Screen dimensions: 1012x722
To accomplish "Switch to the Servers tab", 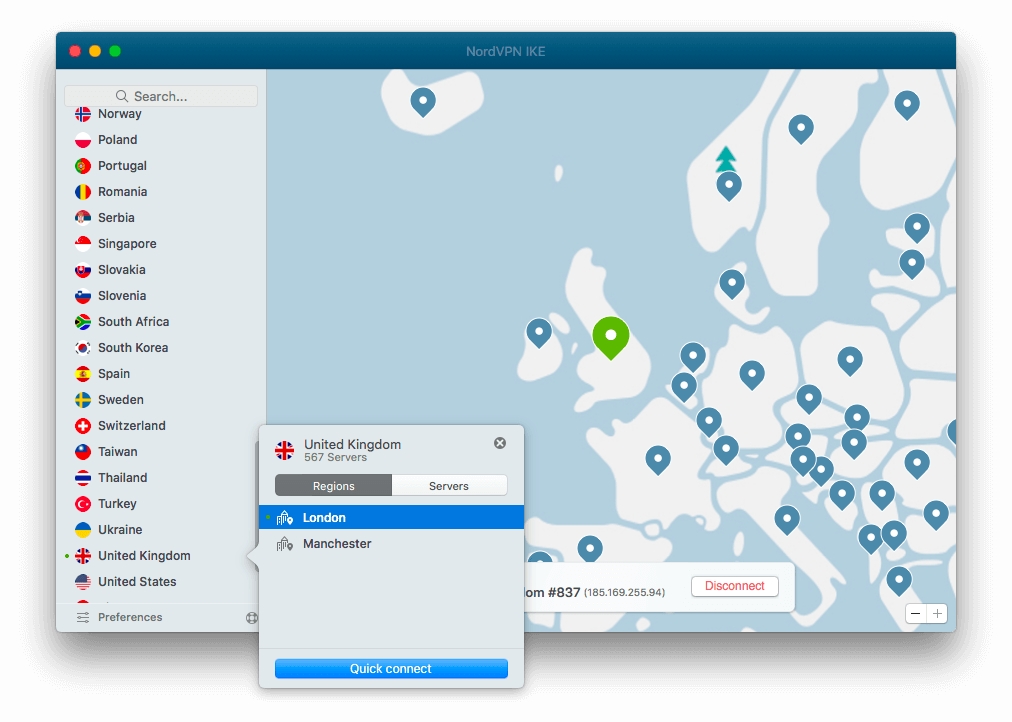I will 449,486.
